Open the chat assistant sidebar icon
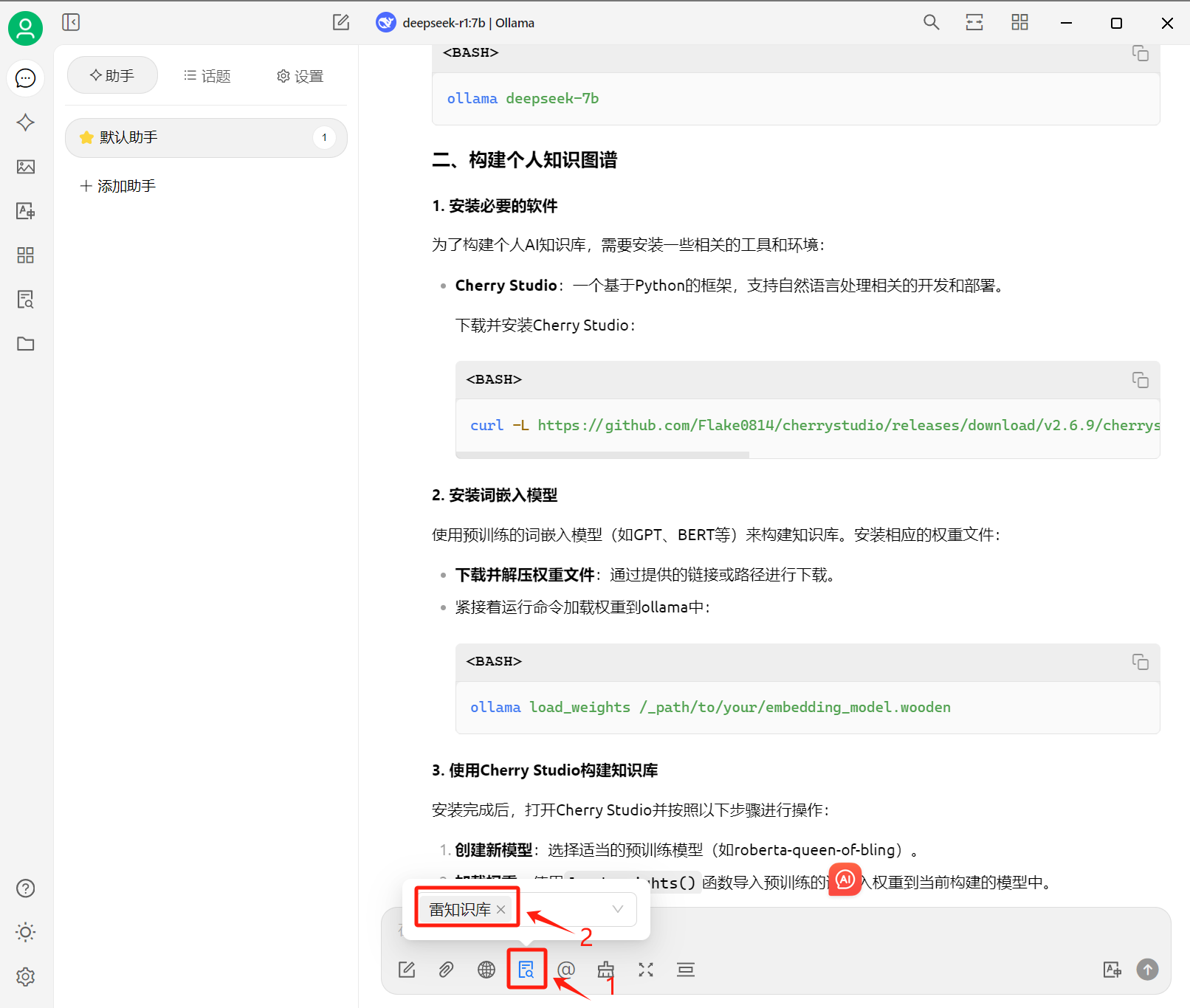 click(26, 78)
